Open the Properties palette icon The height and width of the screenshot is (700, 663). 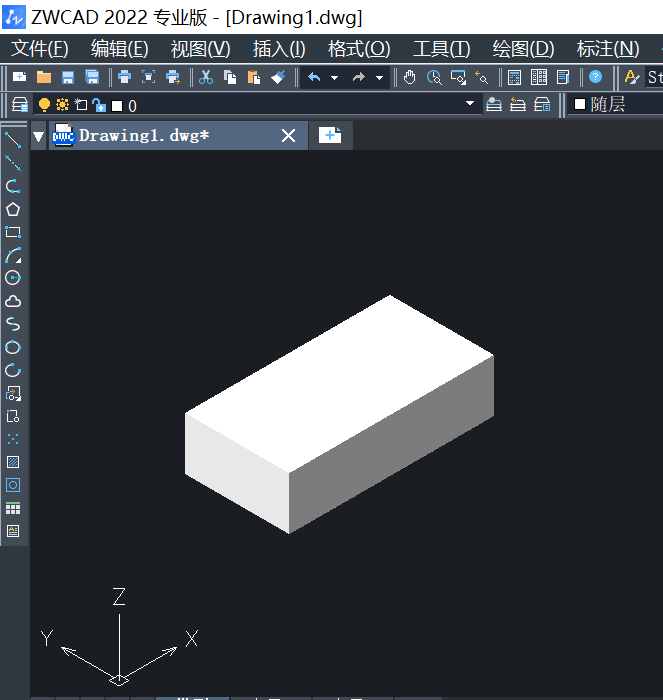click(x=514, y=77)
